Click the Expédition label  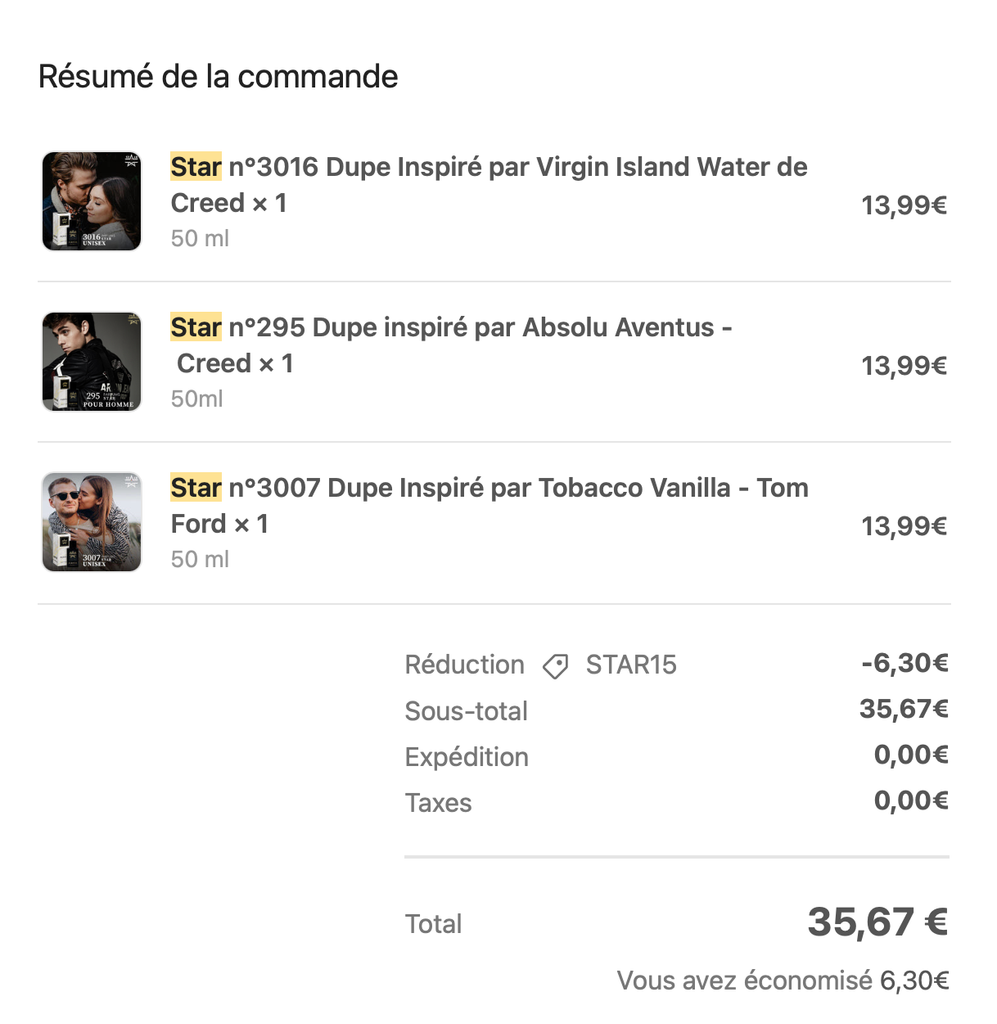click(466, 757)
